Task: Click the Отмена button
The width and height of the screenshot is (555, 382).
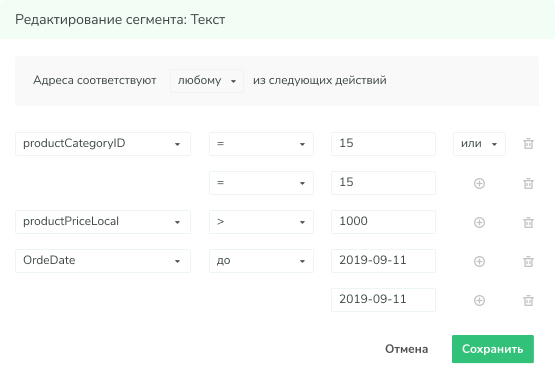Action: point(406,349)
